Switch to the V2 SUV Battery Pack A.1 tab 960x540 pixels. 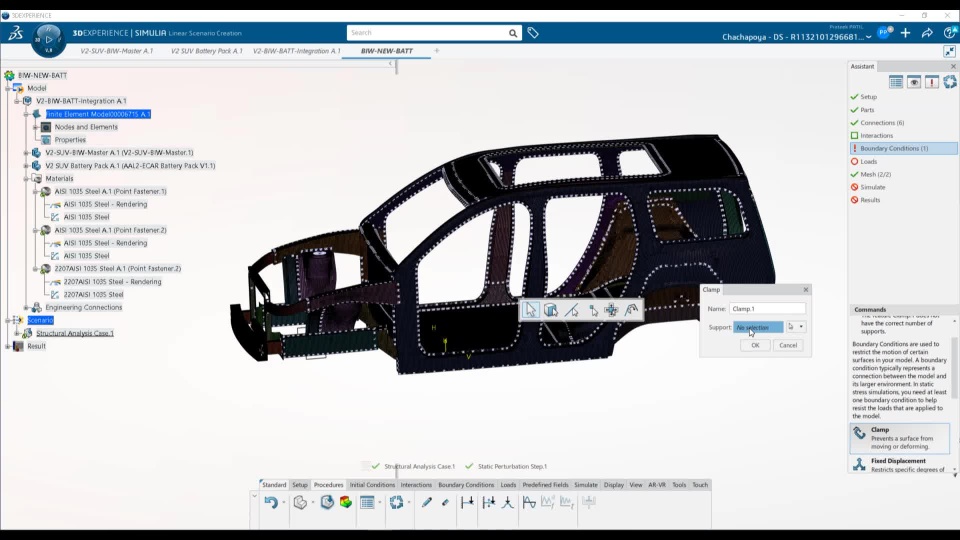pyautogui.click(x=206, y=51)
